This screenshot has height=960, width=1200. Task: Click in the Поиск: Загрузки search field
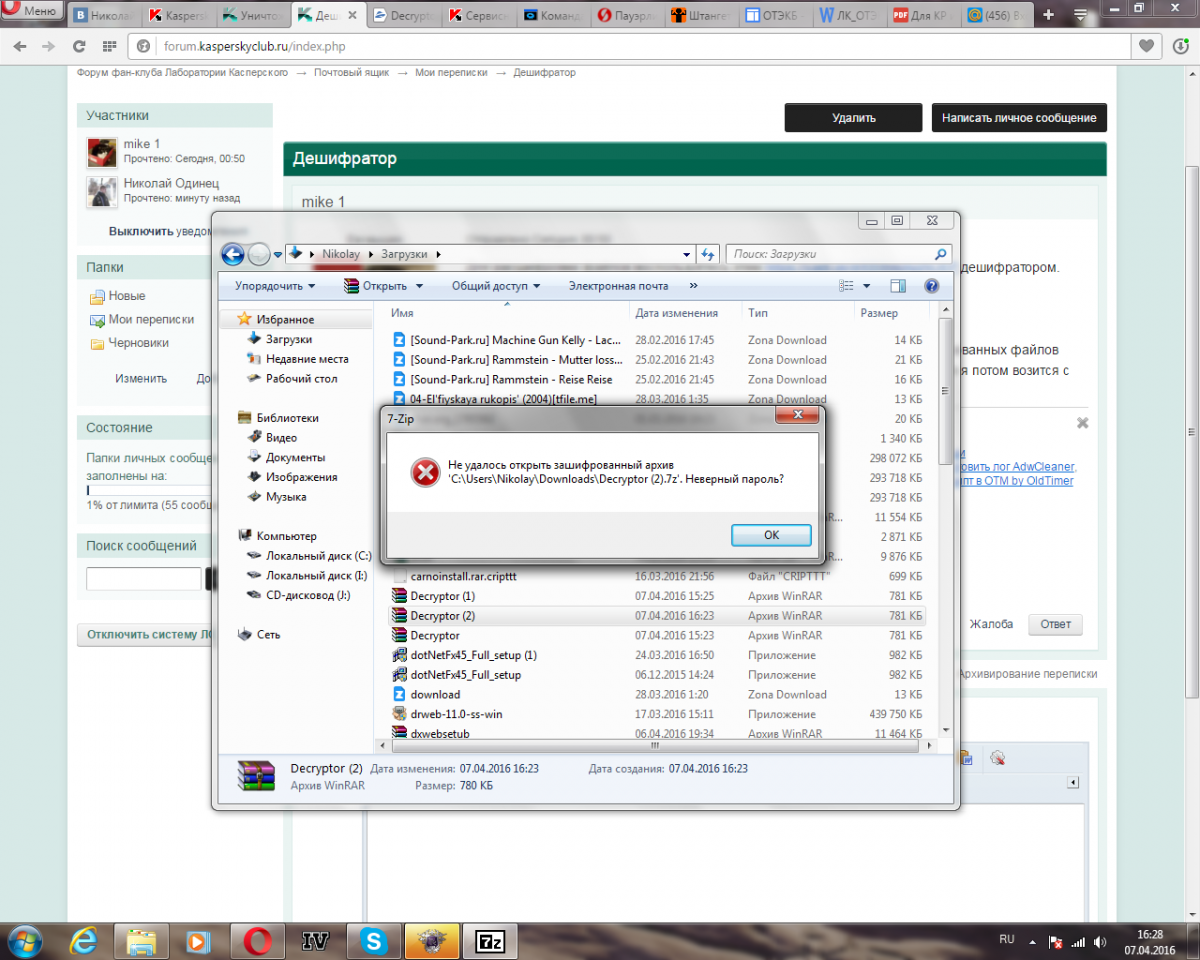(830, 254)
